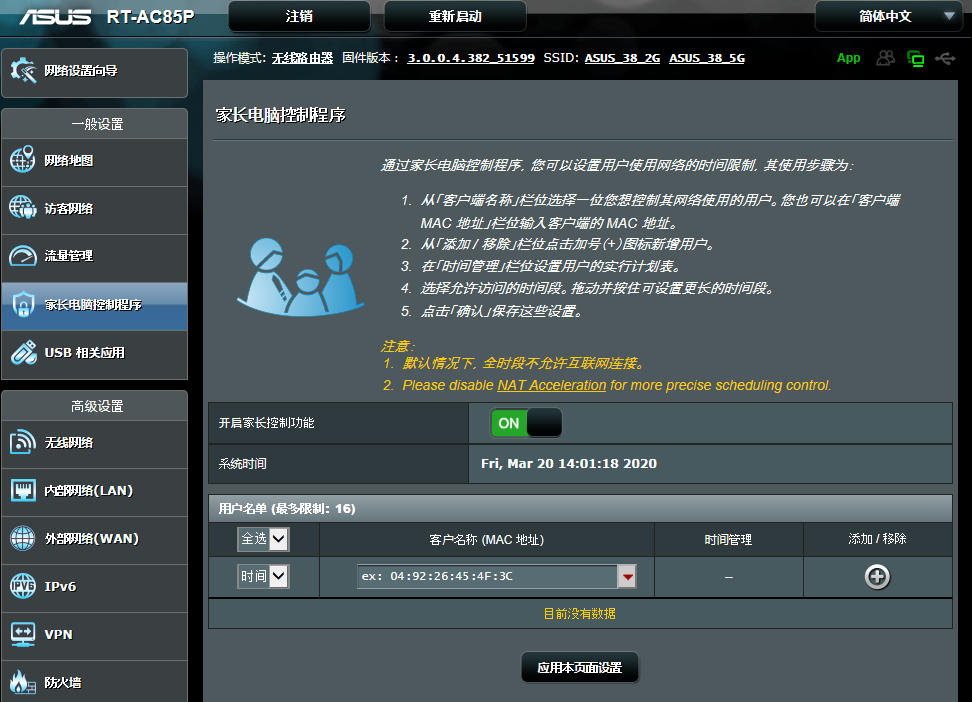
Task: Click the parental control family illustration
Action: click(x=300, y=277)
